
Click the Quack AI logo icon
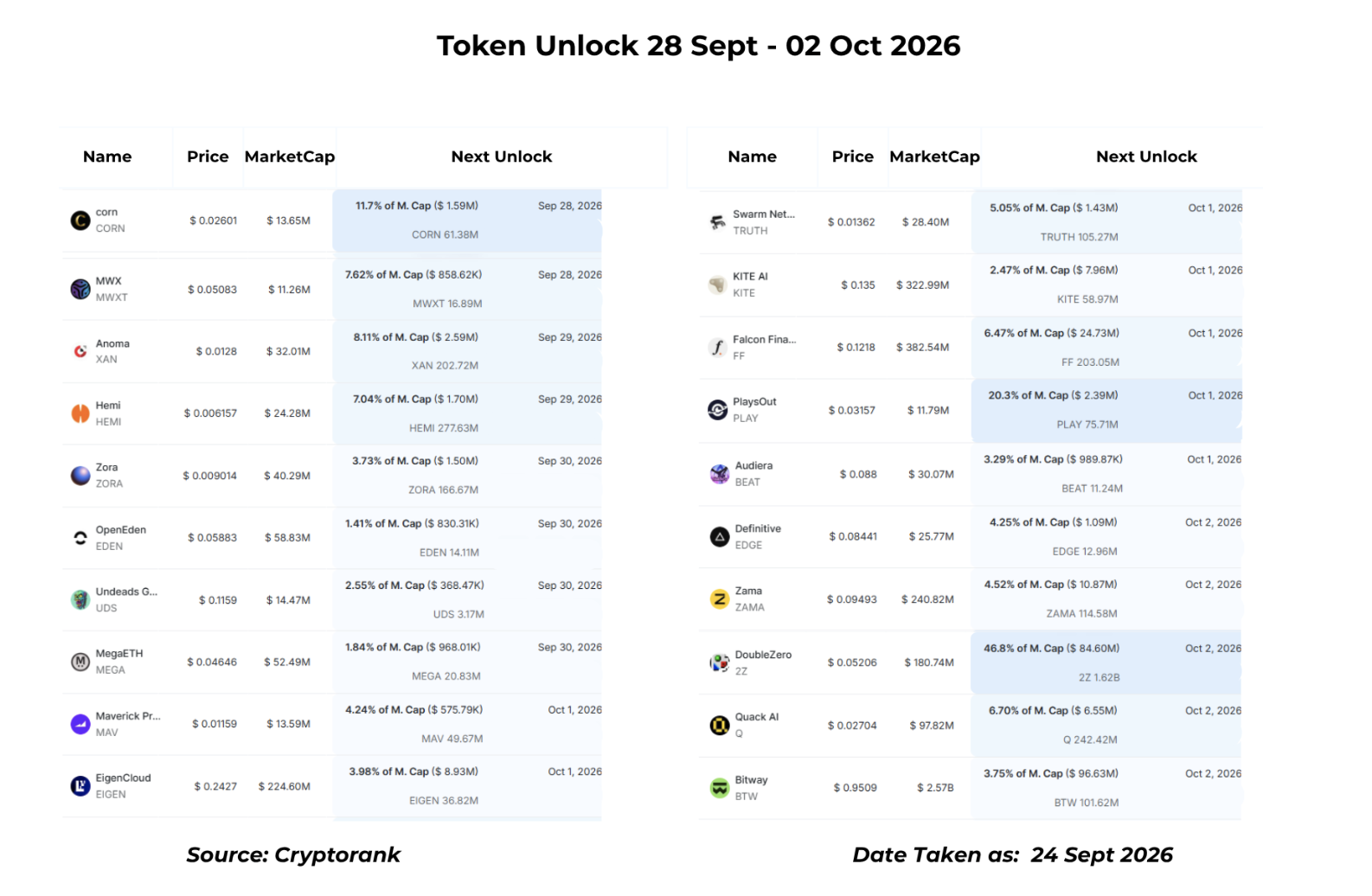(x=720, y=726)
